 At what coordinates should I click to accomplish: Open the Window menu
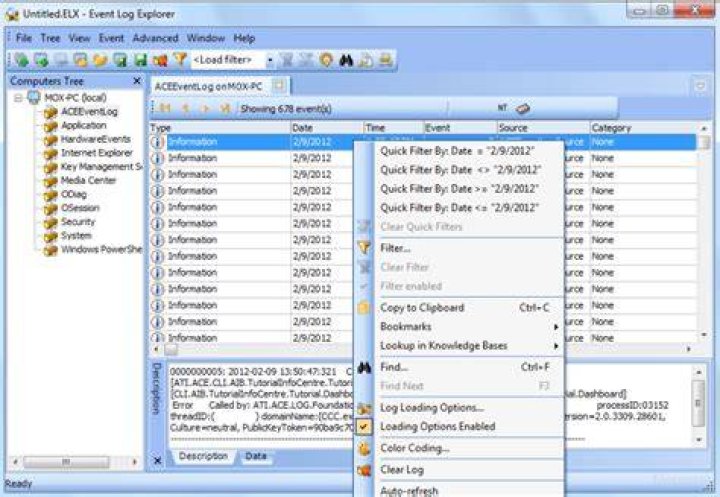click(x=205, y=38)
